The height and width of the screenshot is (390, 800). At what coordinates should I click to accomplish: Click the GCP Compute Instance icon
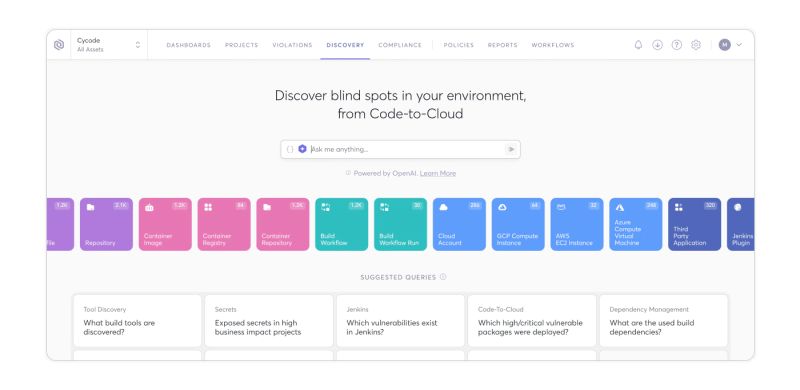click(502, 207)
